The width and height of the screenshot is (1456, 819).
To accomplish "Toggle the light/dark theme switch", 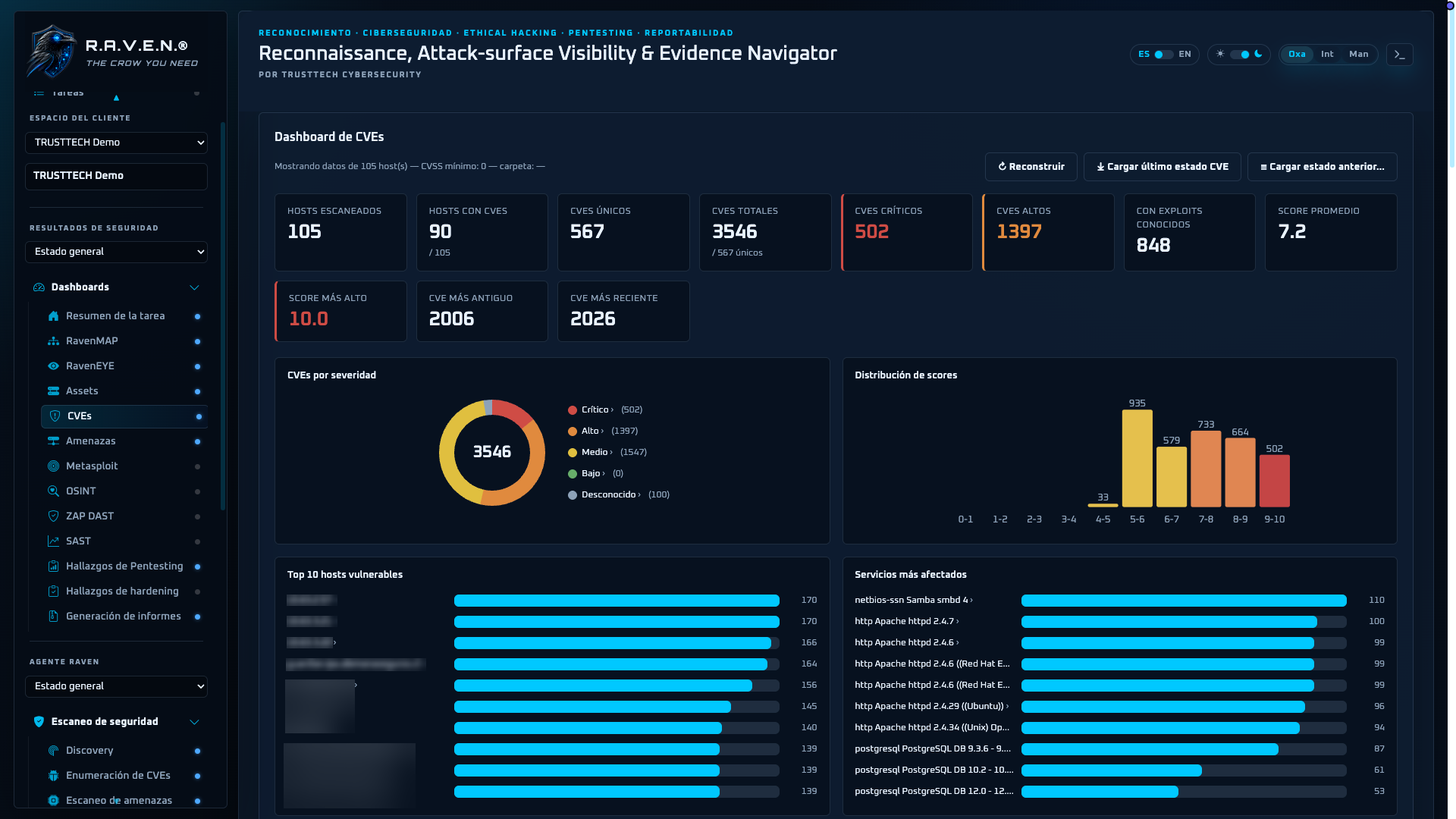I will (1240, 55).
